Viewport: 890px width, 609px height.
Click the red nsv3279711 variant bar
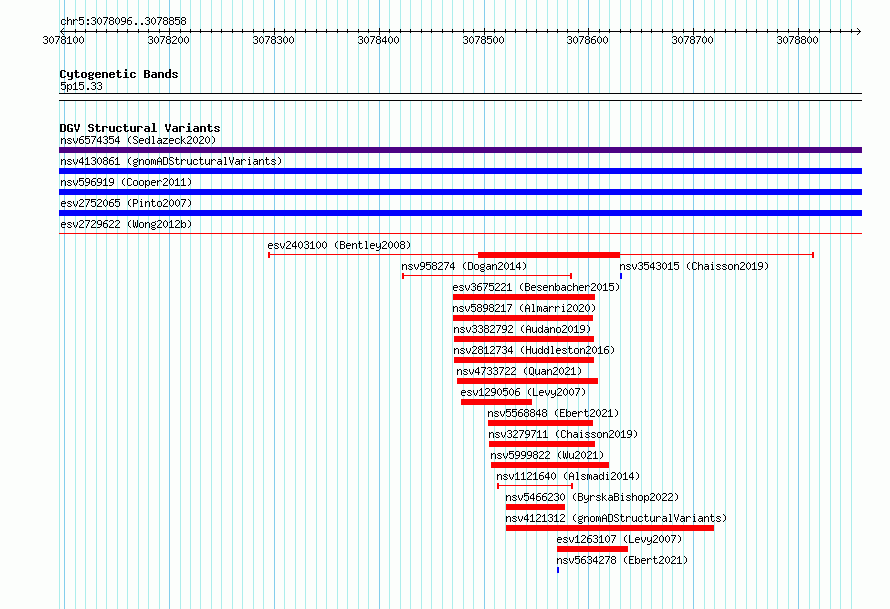tap(542, 444)
